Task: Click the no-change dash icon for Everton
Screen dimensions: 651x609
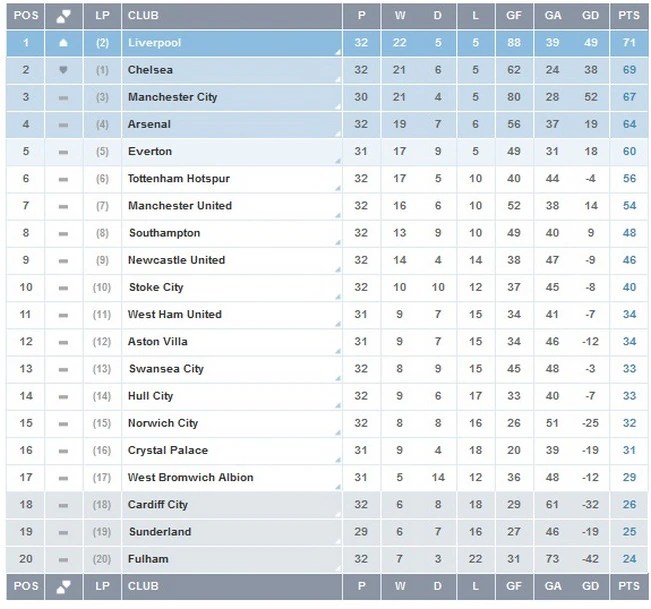Action: point(63,152)
